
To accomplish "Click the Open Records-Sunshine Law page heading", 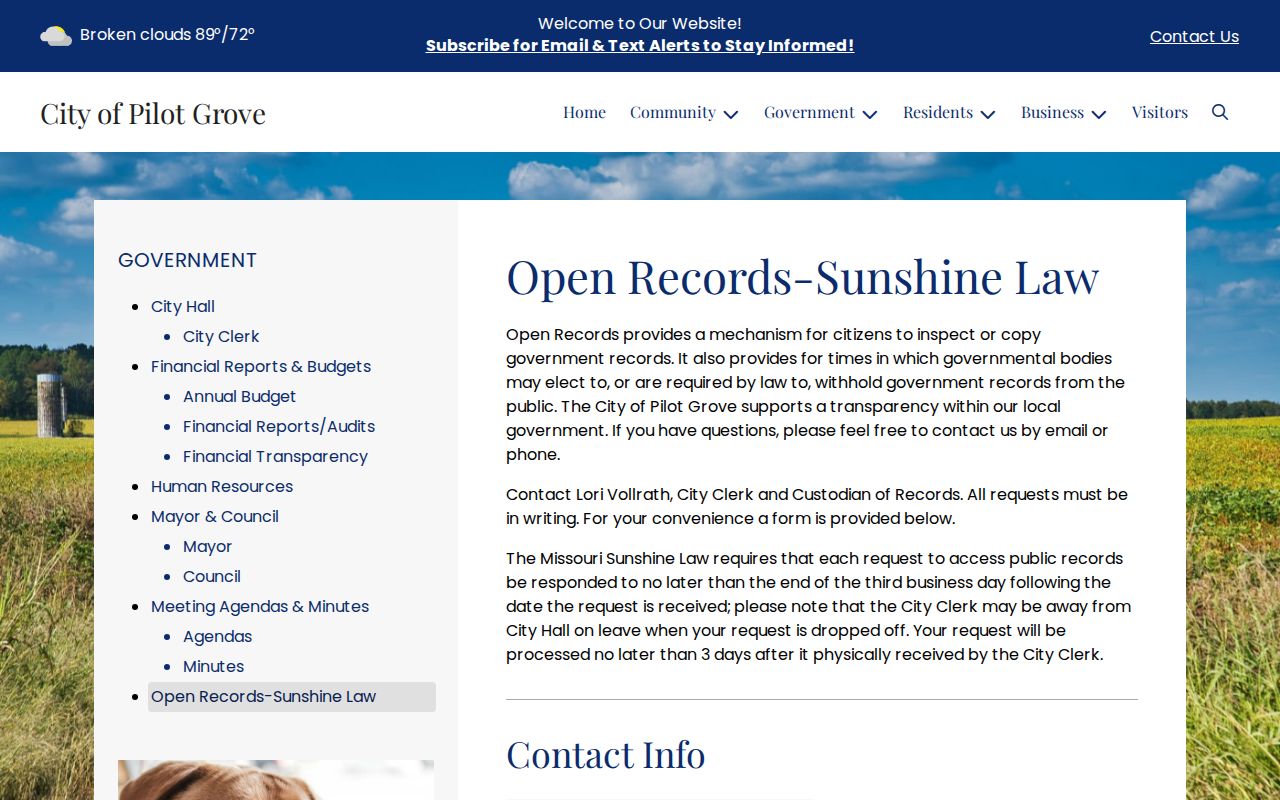I will click(x=802, y=276).
